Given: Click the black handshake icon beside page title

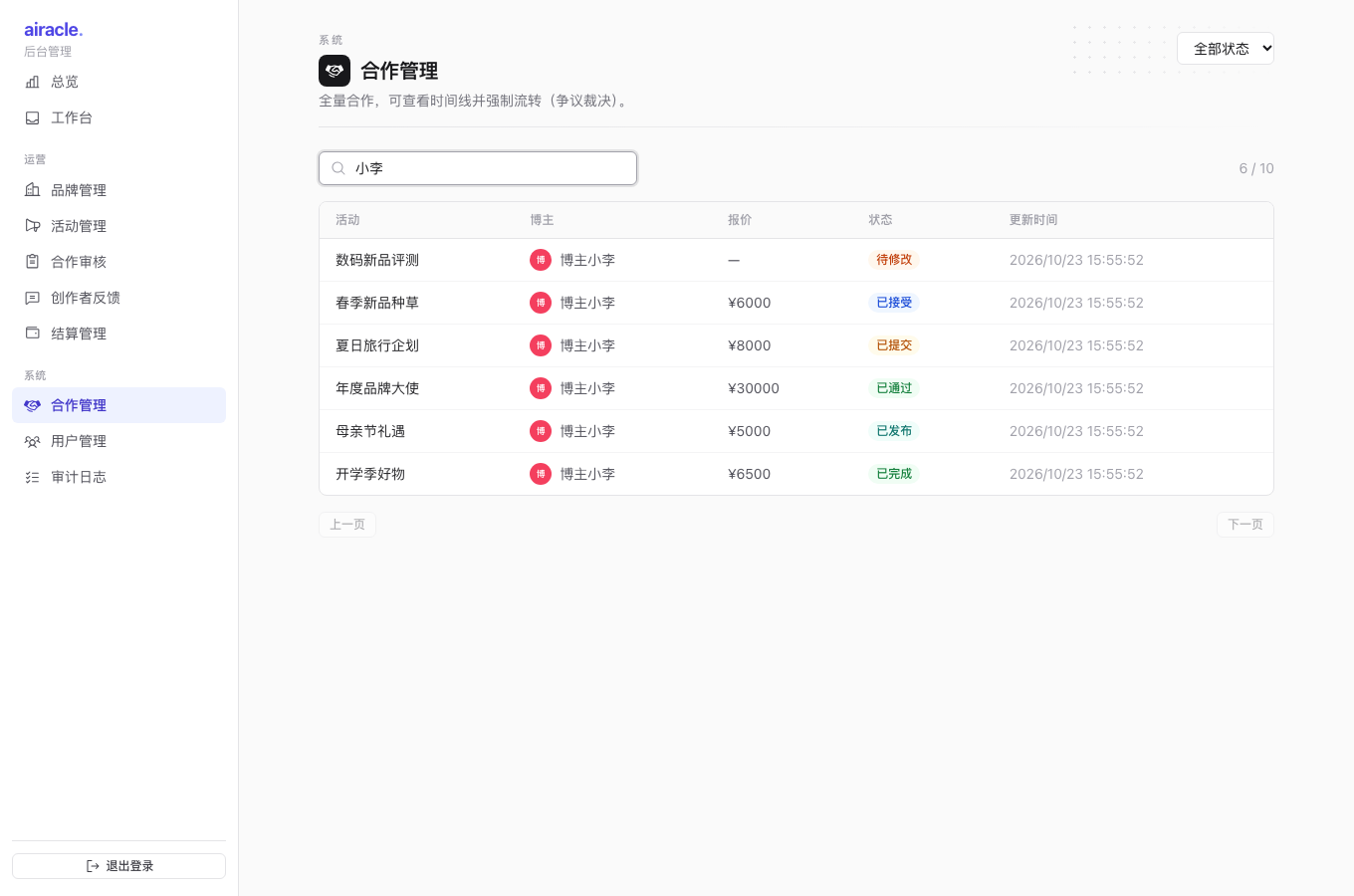Looking at the screenshot, I should point(335,71).
